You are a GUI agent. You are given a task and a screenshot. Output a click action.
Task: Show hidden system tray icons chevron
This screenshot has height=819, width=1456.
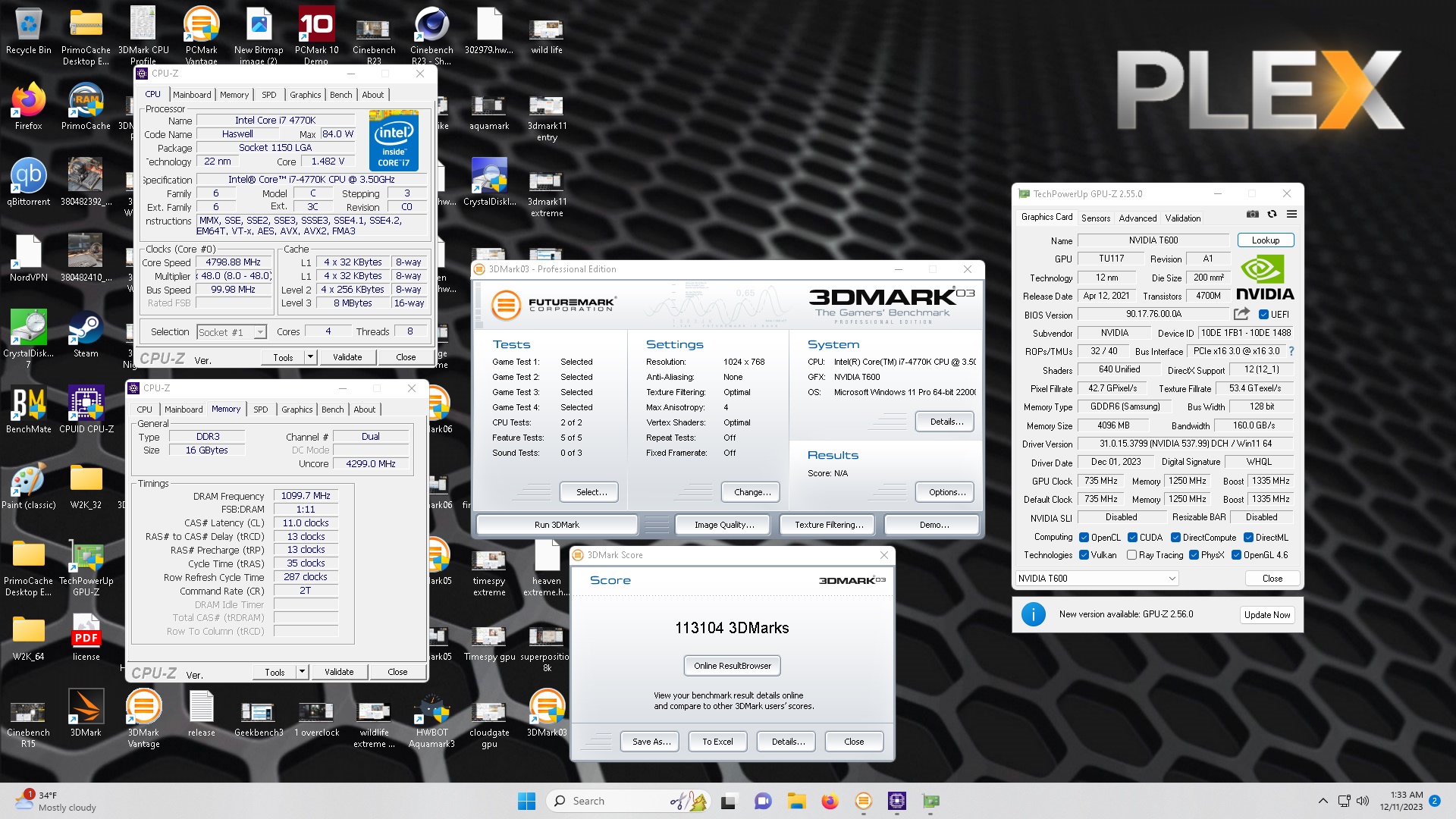[1323, 801]
